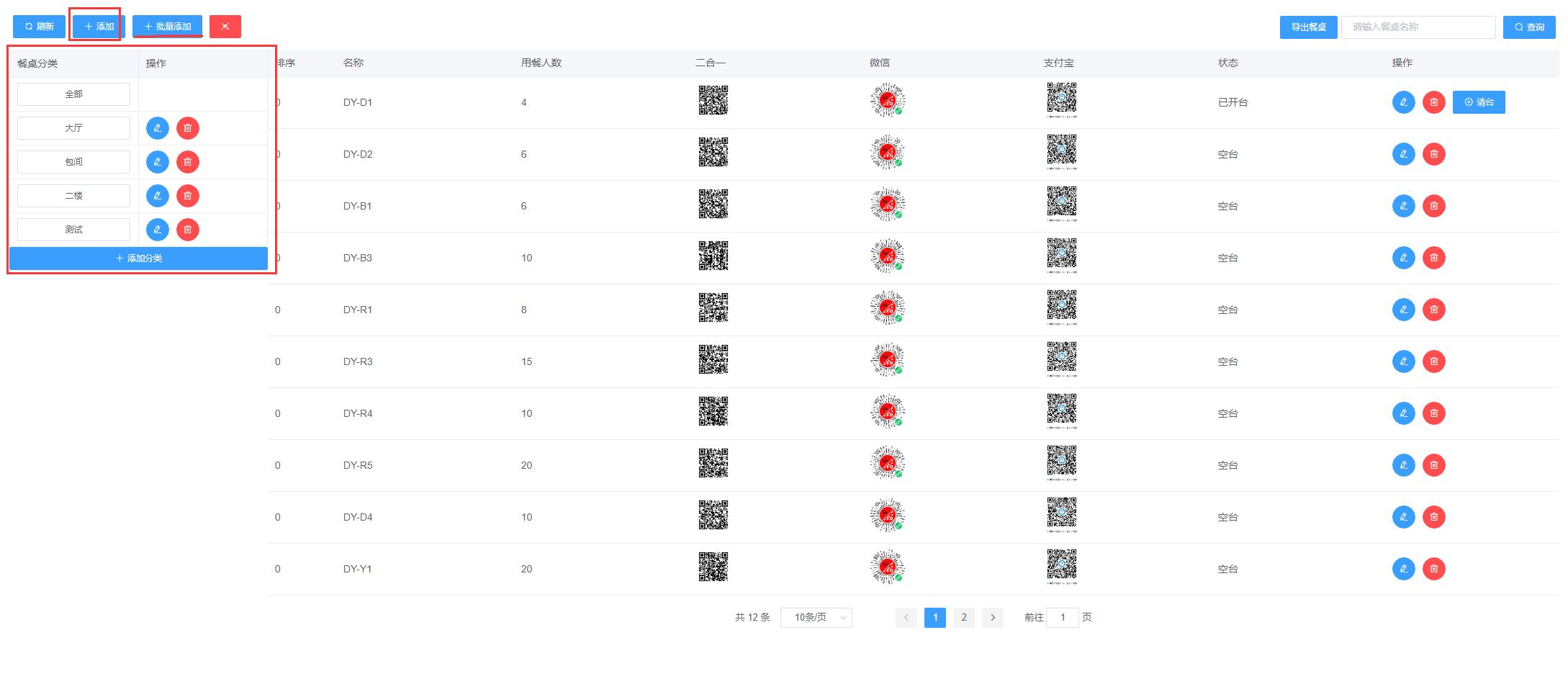Select the 包间 category
The width and height of the screenshot is (1568, 697).
point(73,162)
